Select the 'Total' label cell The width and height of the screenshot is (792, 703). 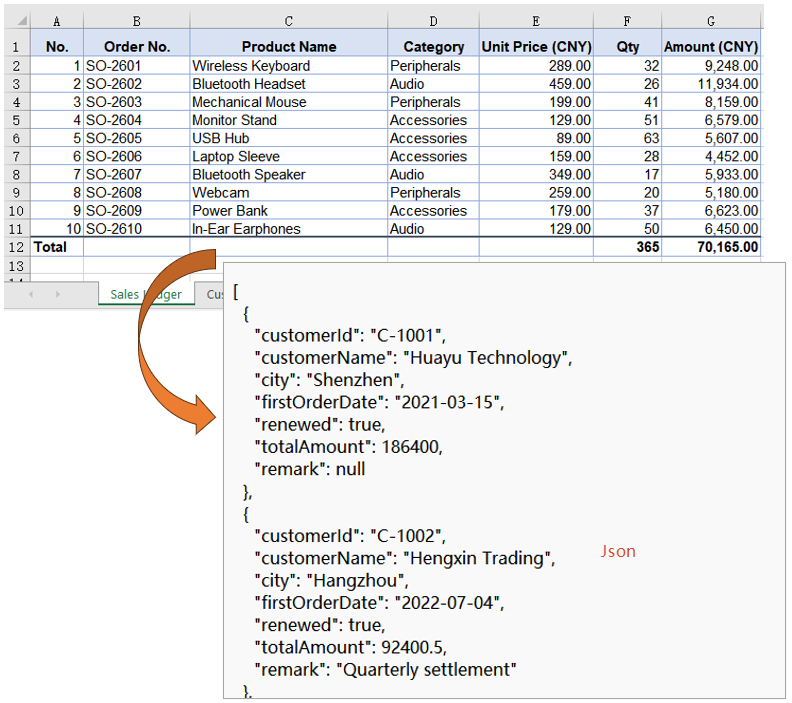coord(57,247)
